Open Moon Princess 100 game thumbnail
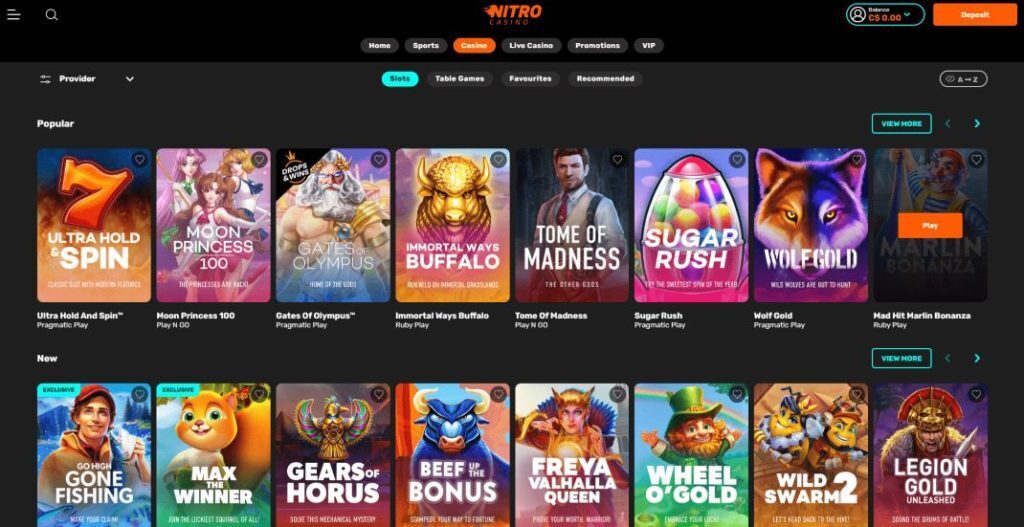This screenshot has height=527, width=1024. [x=214, y=225]
